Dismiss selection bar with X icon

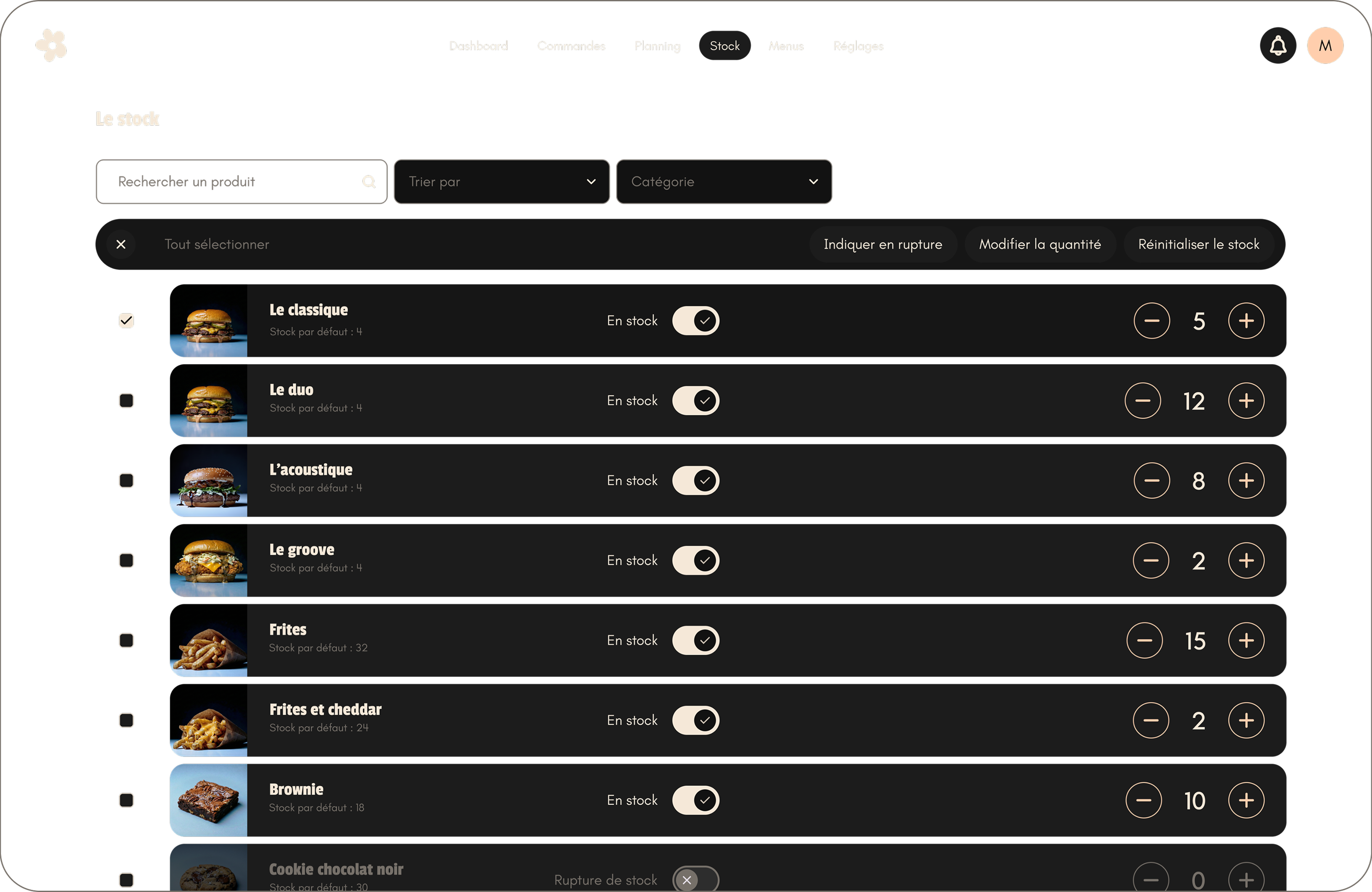[121, 244]
